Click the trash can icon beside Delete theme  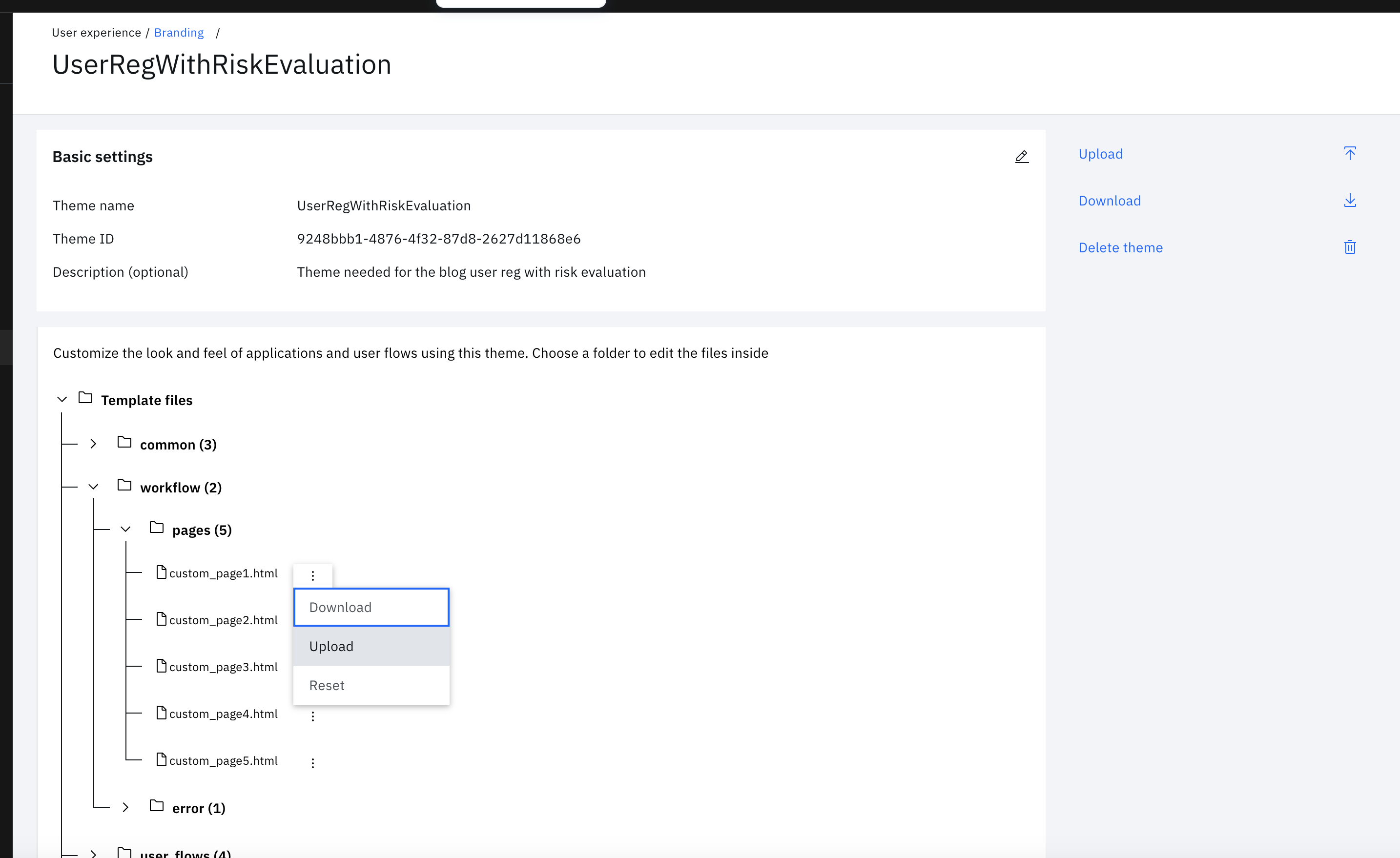coord(1350,247)
